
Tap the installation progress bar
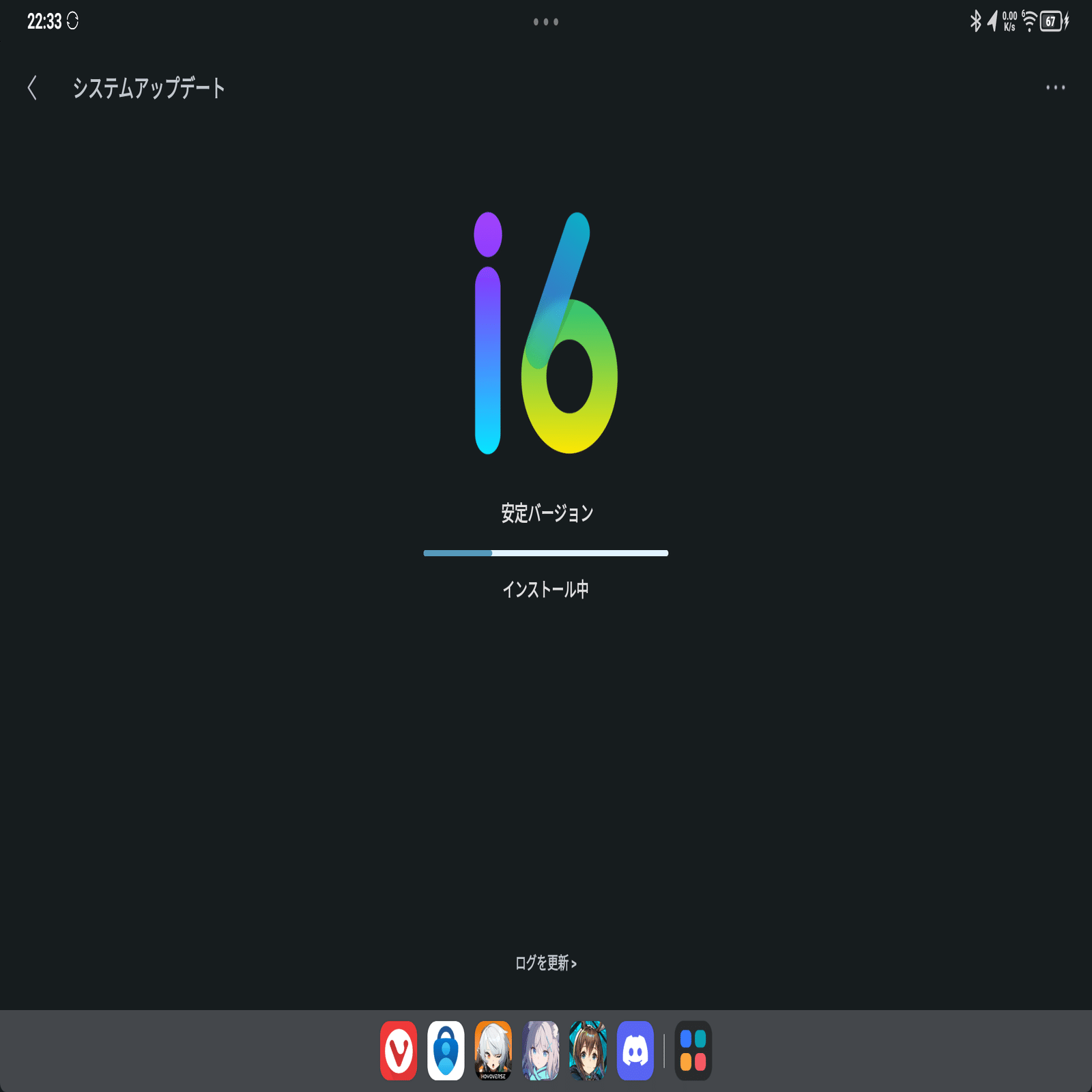tap(546, 553)
